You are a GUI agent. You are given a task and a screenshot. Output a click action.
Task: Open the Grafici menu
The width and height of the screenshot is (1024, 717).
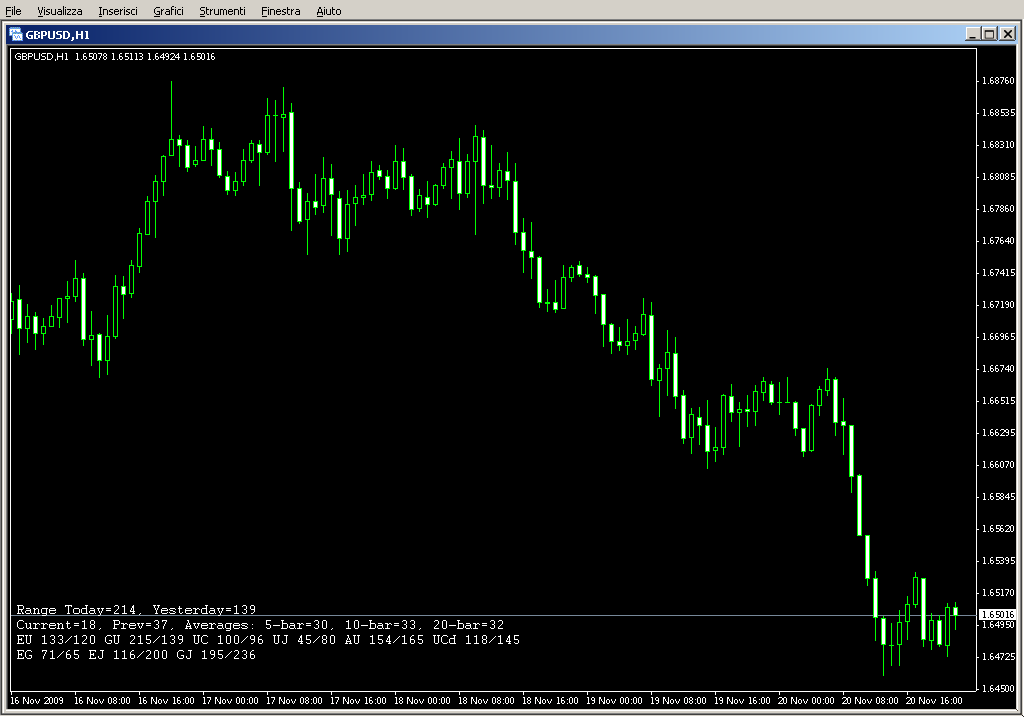coord(168,11)
